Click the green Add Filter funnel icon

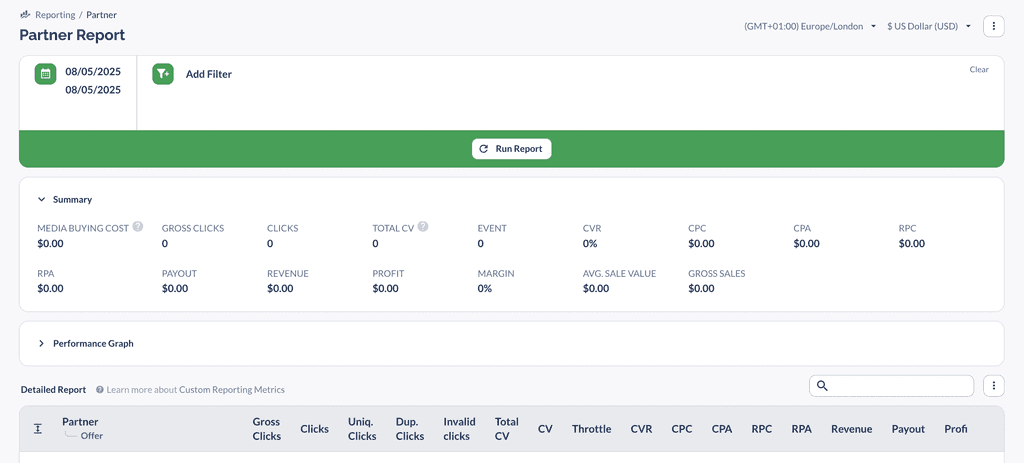pyautogui.click(x=163, y=74)
